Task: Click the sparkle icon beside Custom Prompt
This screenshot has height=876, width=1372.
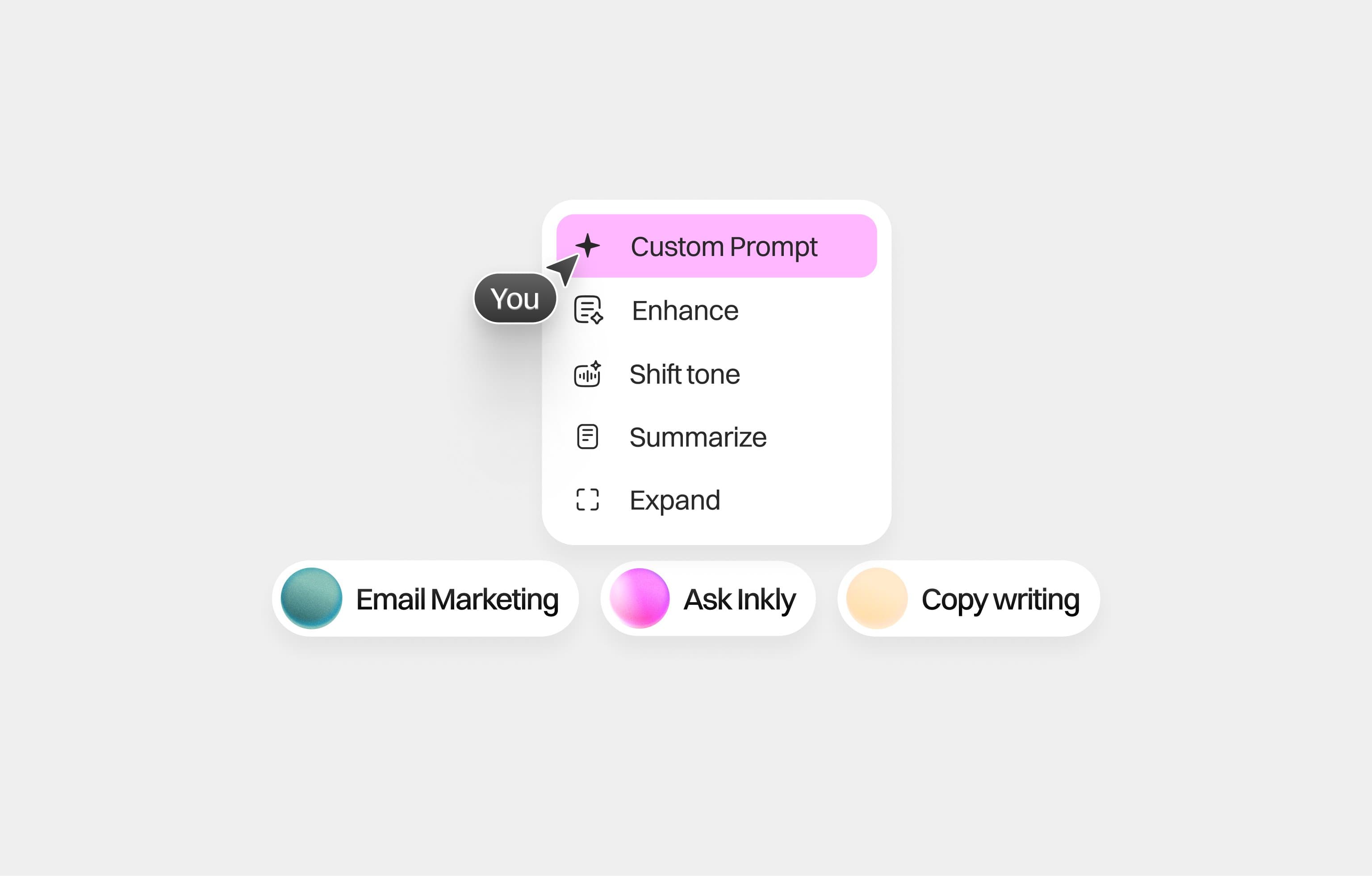Action: tap(587, 246)
